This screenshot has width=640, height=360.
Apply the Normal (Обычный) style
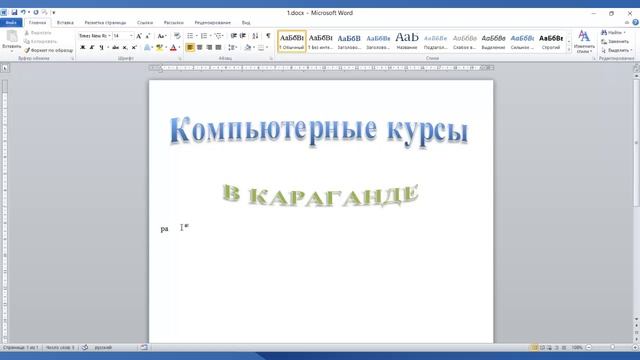(291, 41)
